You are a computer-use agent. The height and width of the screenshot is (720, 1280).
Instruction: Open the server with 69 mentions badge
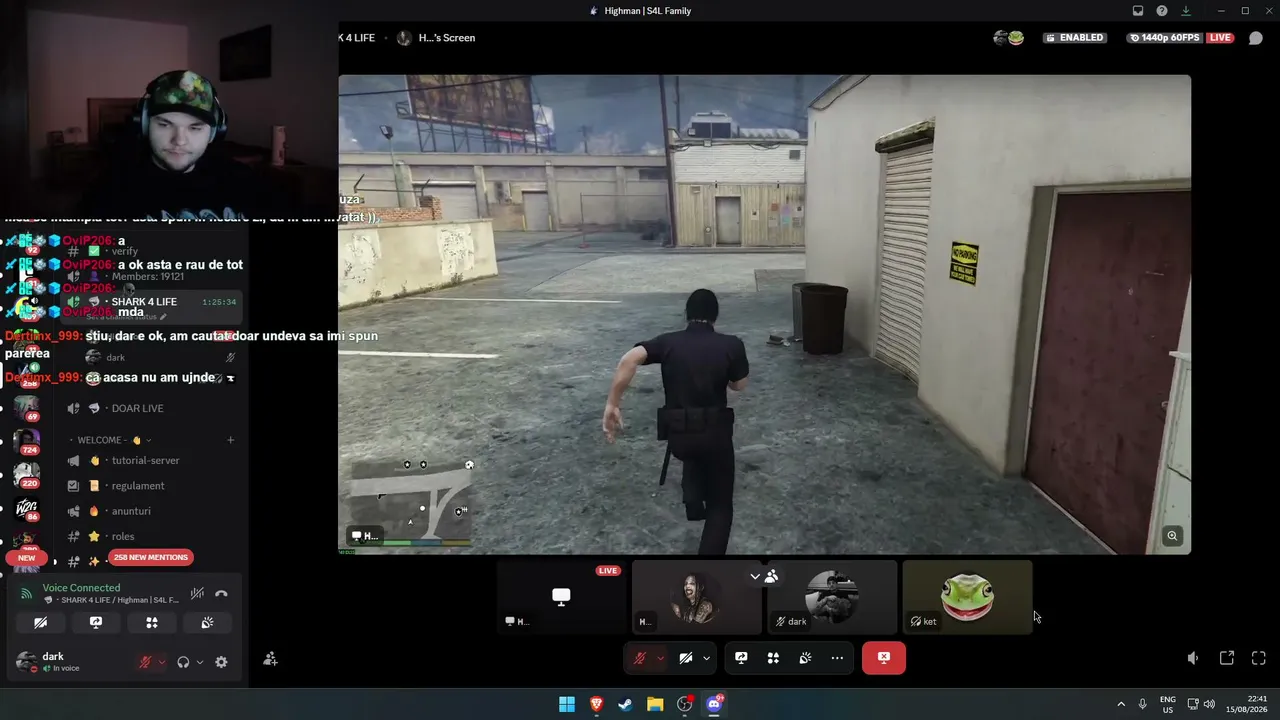[27, 408]
